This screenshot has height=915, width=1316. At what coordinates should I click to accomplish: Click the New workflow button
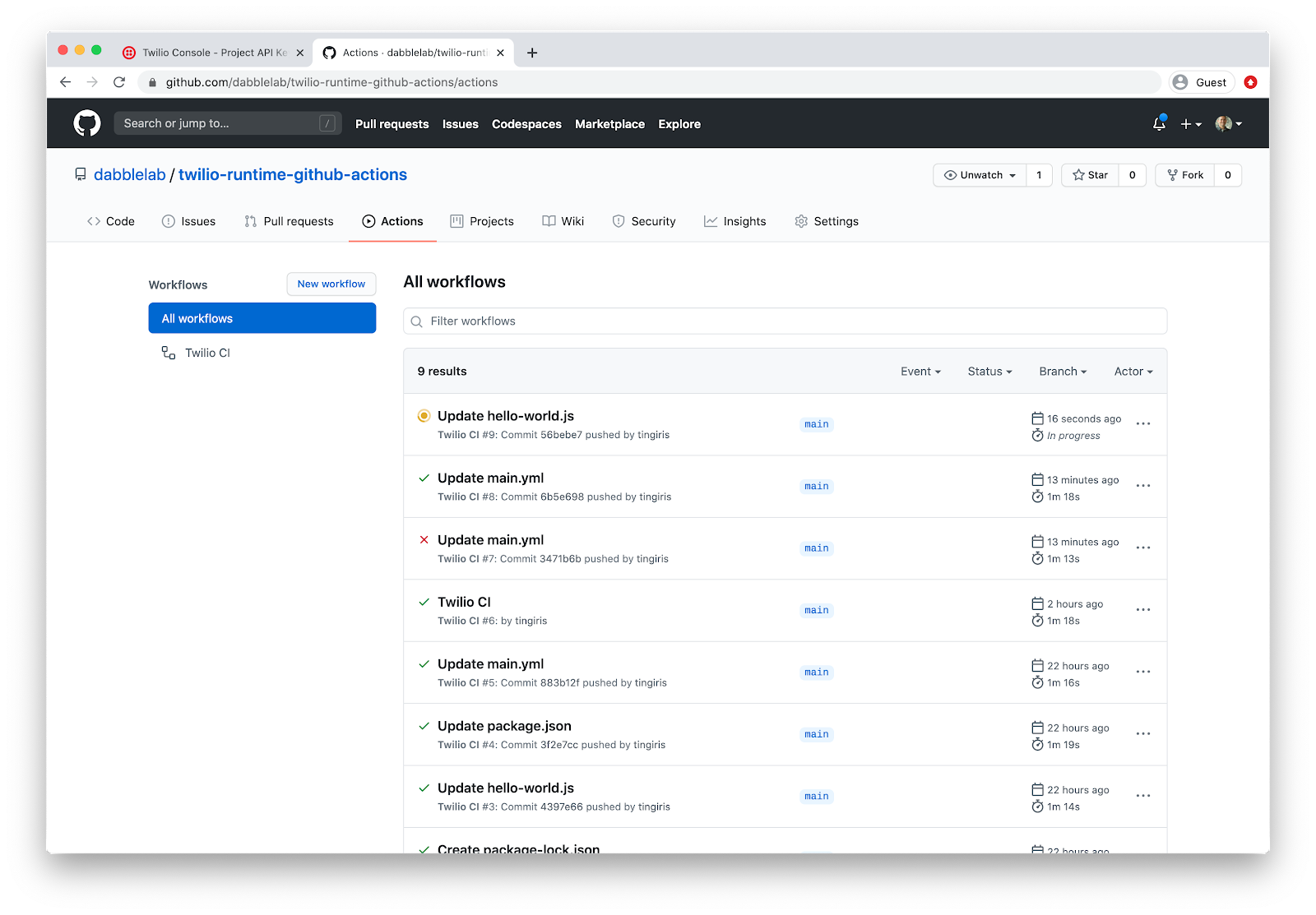331,284
